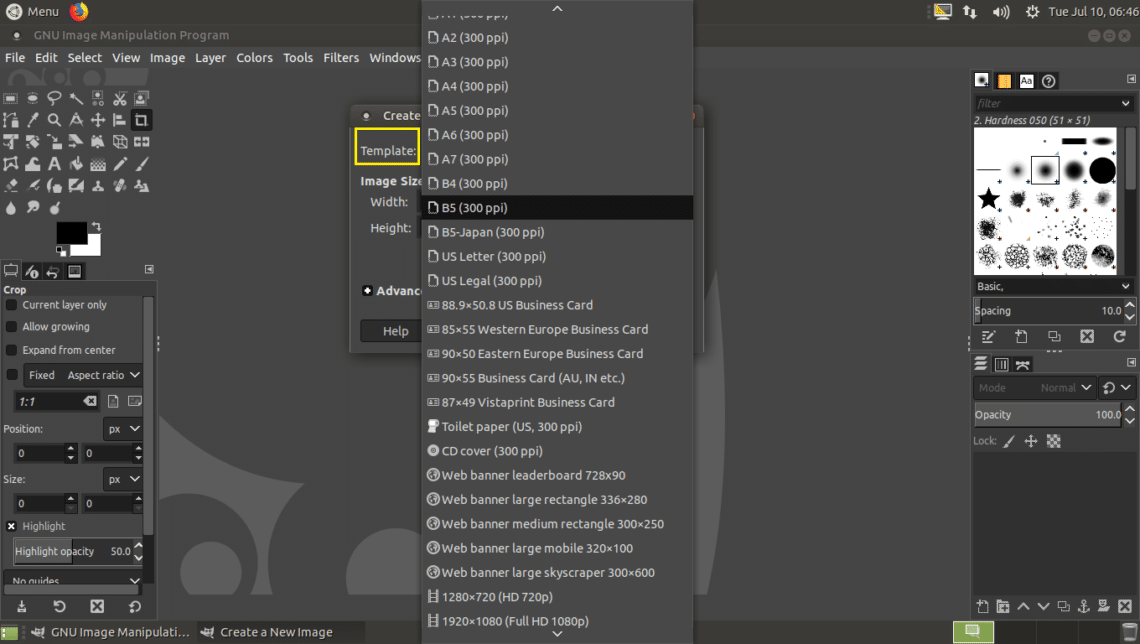This screenshot has width=1140, height=644.
Task: Select the Pencil tool
Action: pyautogui.click(x=119, y=164)
